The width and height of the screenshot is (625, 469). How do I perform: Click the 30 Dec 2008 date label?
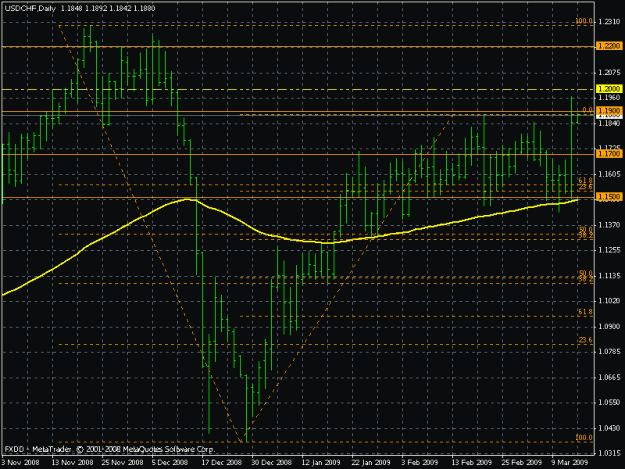tap(271, 463)
